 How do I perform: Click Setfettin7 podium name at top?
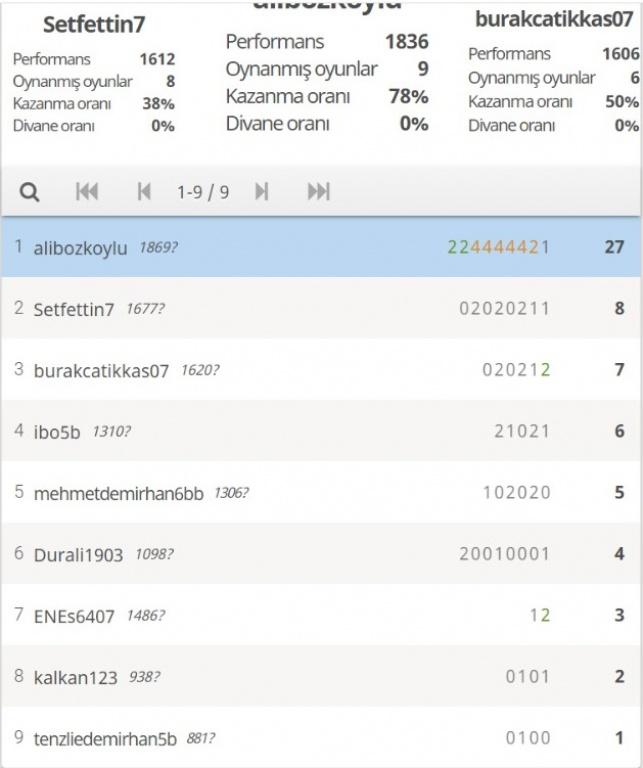coord(94,25)
